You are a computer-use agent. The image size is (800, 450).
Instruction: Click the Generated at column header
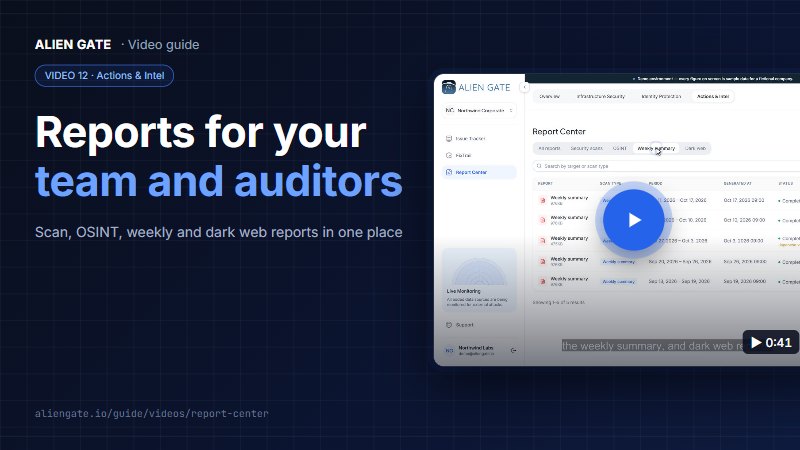[x=737, y=183]
